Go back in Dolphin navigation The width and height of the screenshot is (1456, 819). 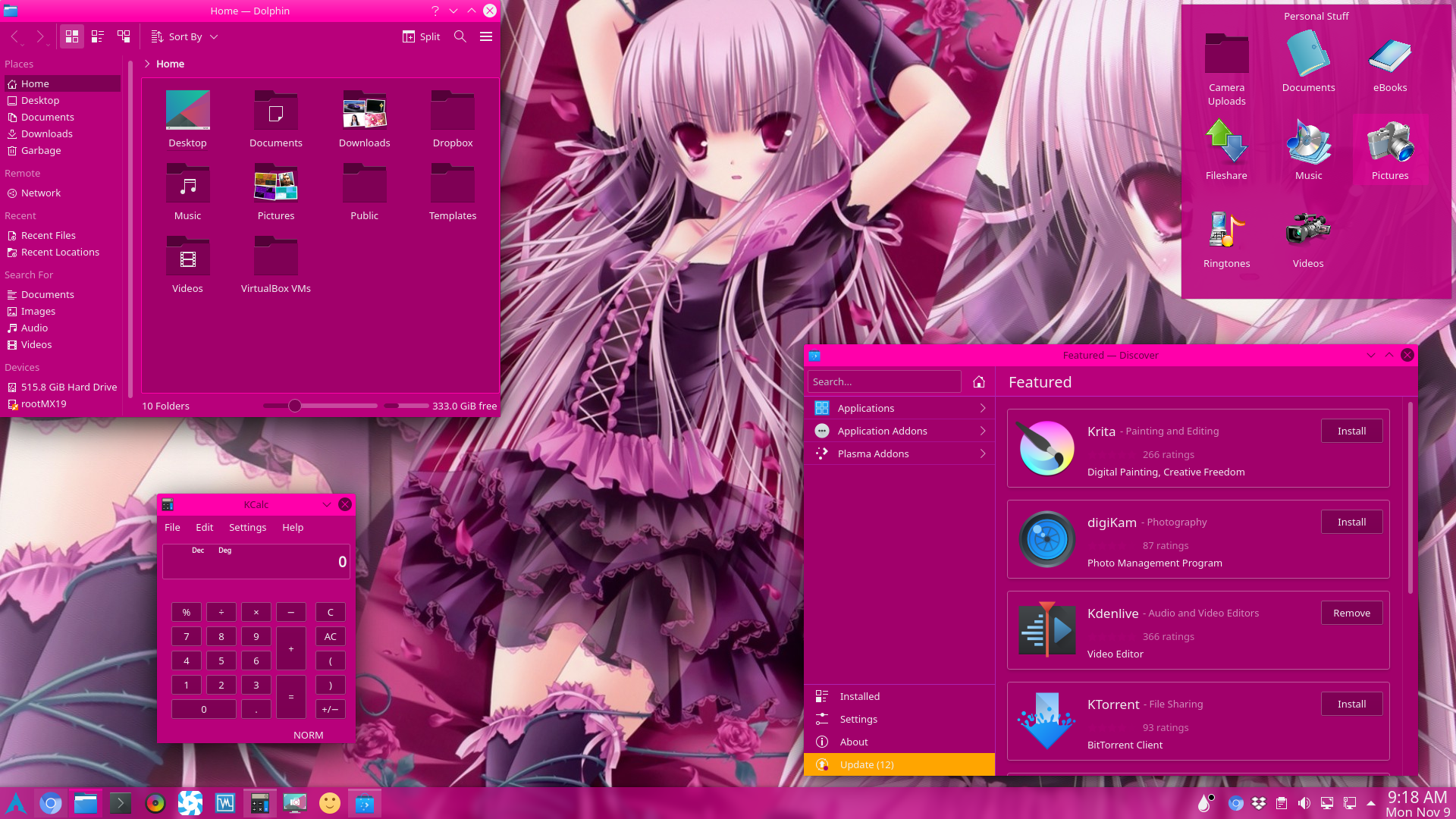pyautogui.click(x=15, y=36)
